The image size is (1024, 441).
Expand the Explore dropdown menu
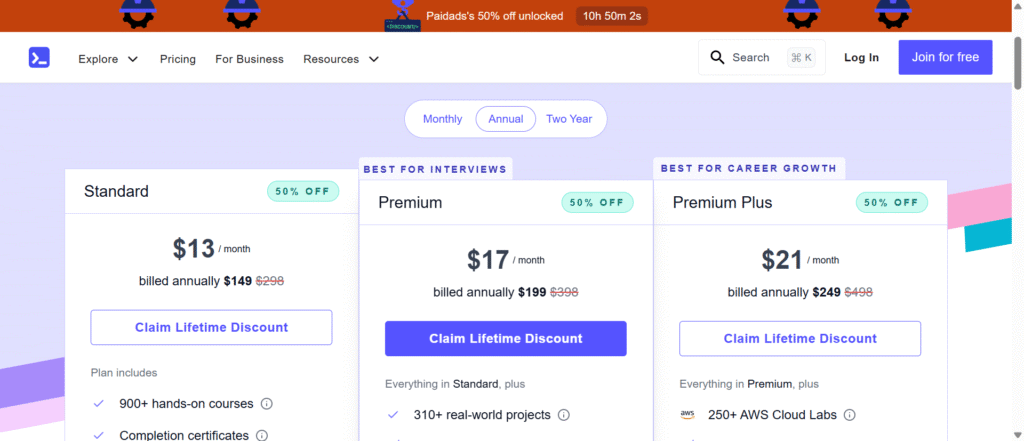108,59
